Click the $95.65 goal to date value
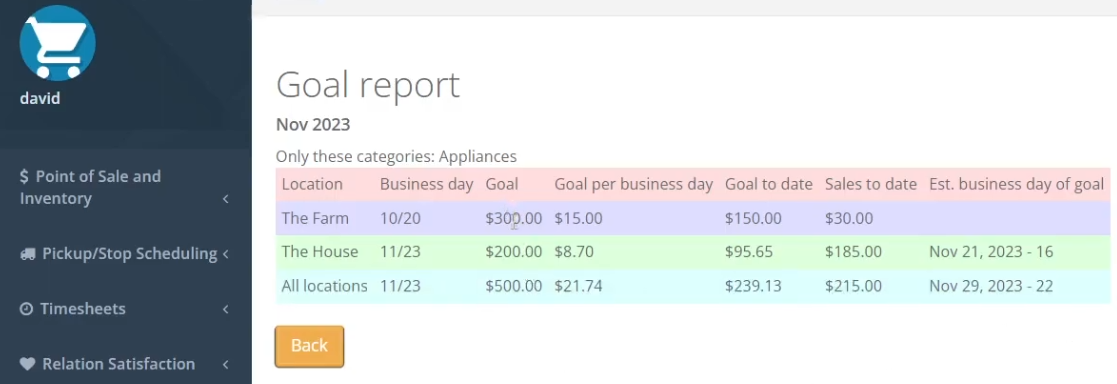The width and height of the screenshot is (1117, 384). 749,252
